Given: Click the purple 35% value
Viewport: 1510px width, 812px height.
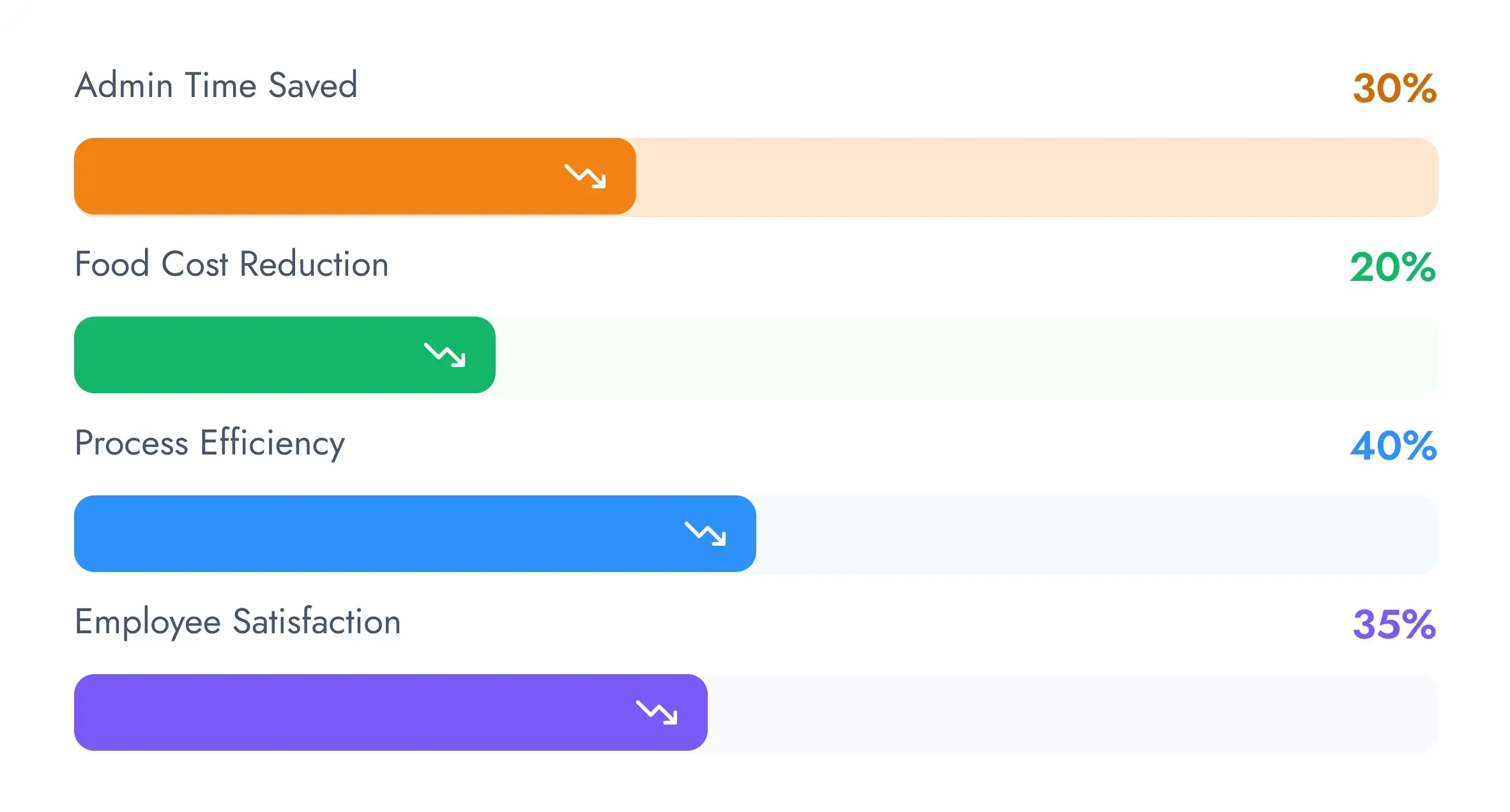Looking at the screenshot, I should [1394, 624].
